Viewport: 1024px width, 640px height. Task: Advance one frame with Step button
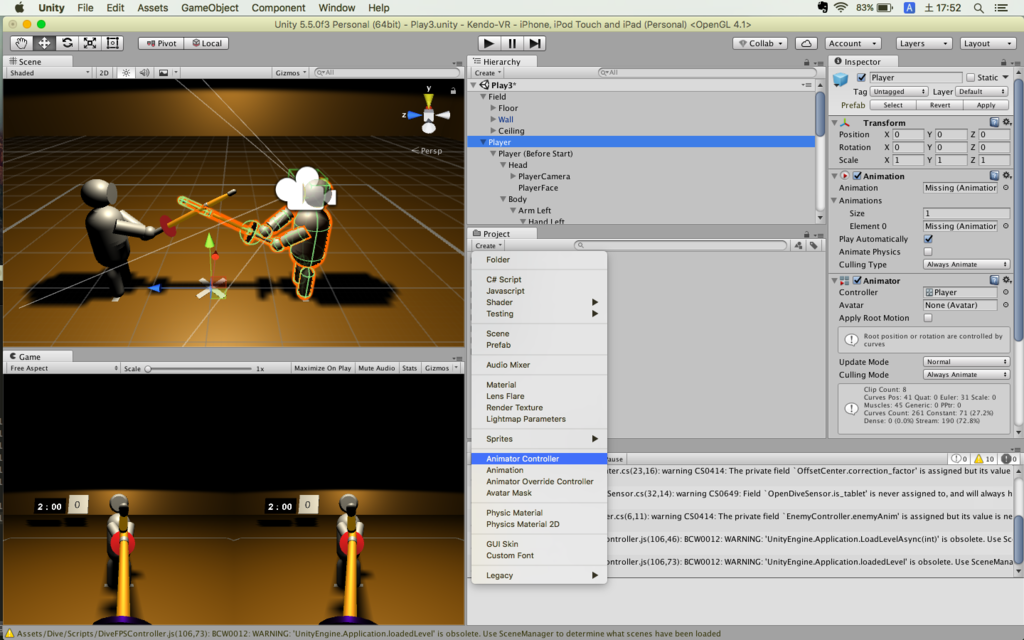tap(534, 43)
